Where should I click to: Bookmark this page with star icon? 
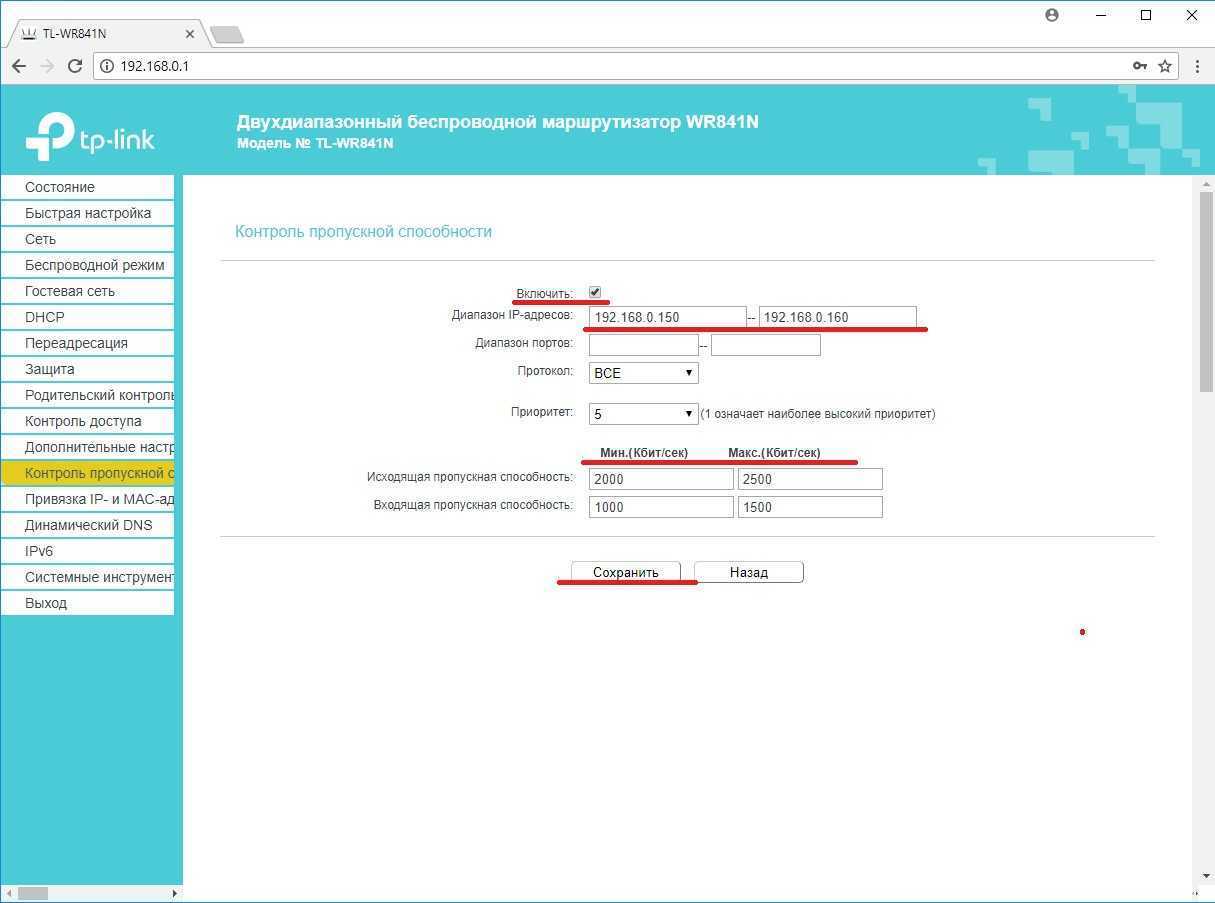(1165, 66)
